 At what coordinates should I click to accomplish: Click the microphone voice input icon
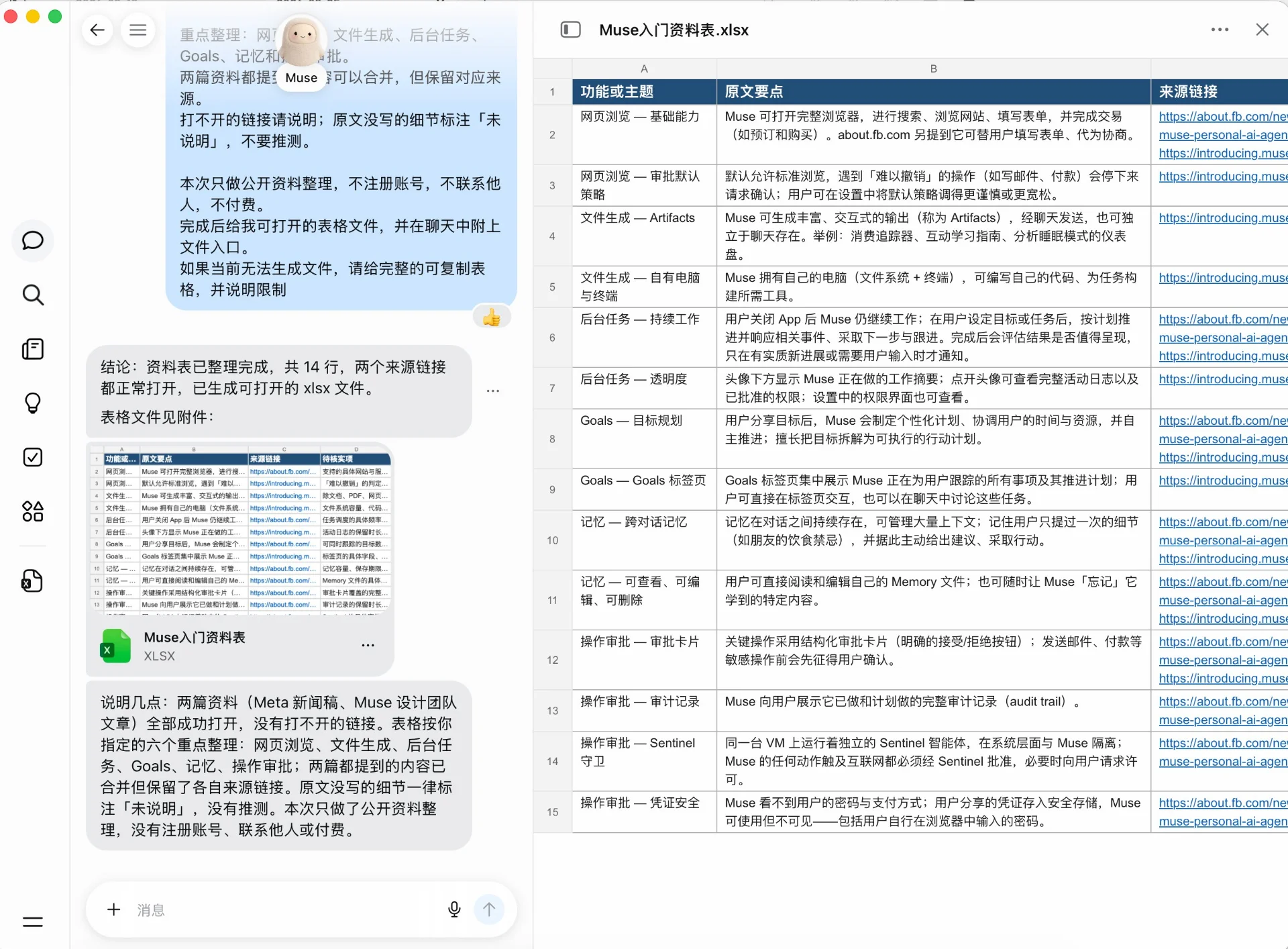454,909
